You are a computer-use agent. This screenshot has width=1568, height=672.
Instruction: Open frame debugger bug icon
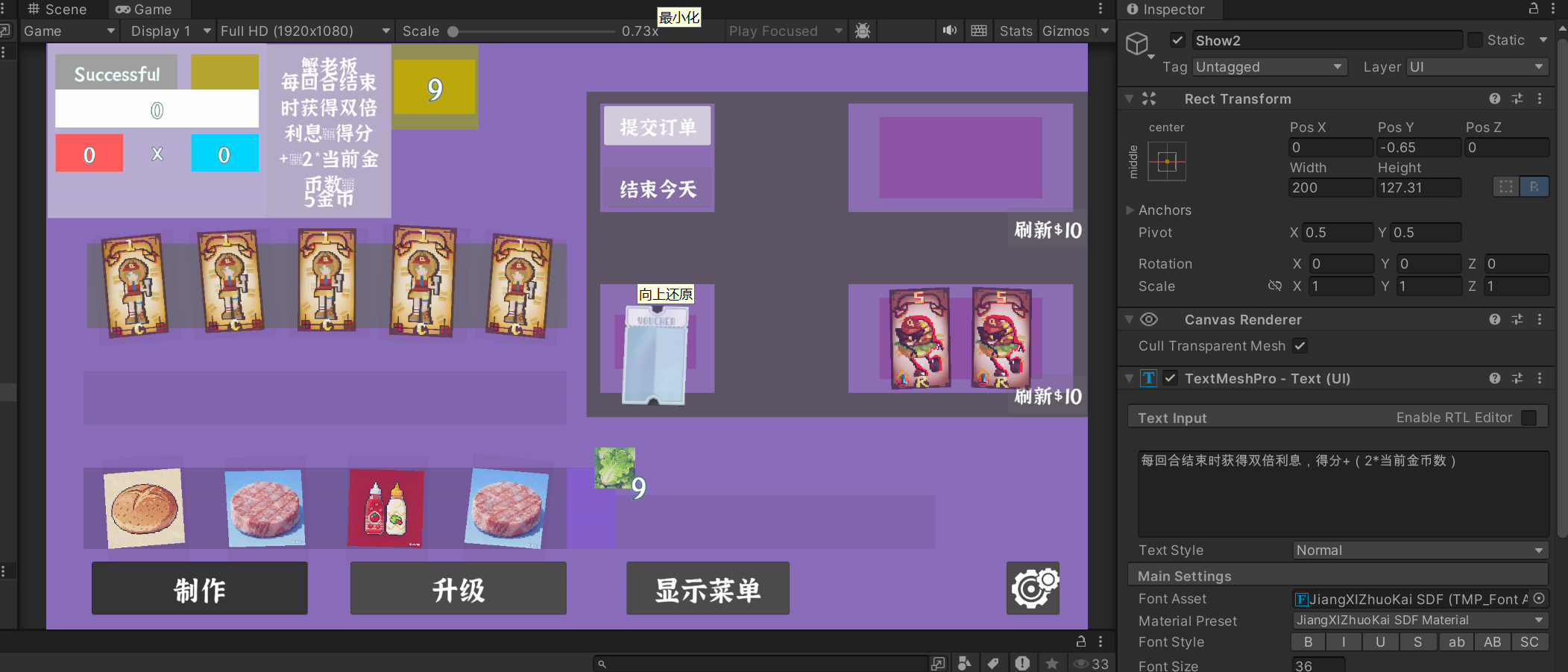863,31
